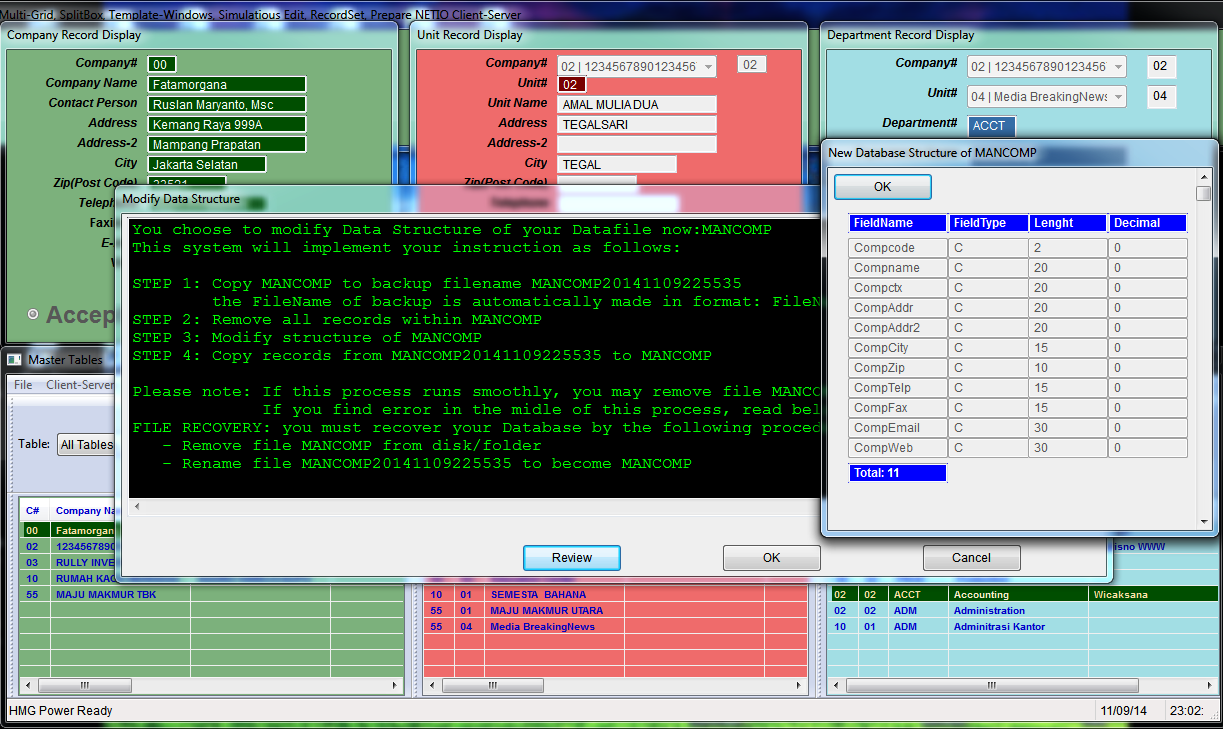Click the CompFax field name cell
1223x729 pixels.
click(x=897, y=408)
